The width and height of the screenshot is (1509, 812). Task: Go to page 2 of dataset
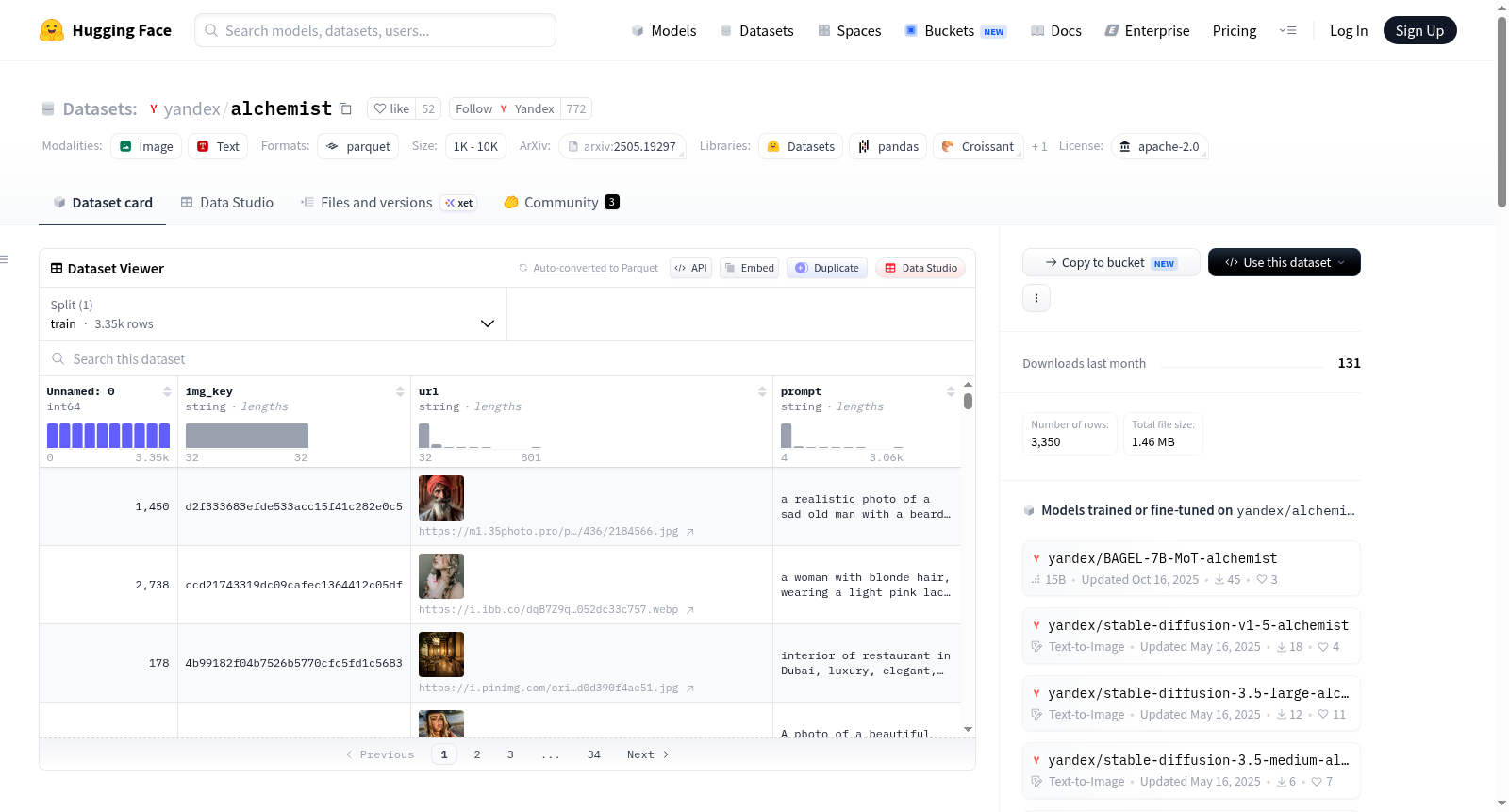pos(477,754)
